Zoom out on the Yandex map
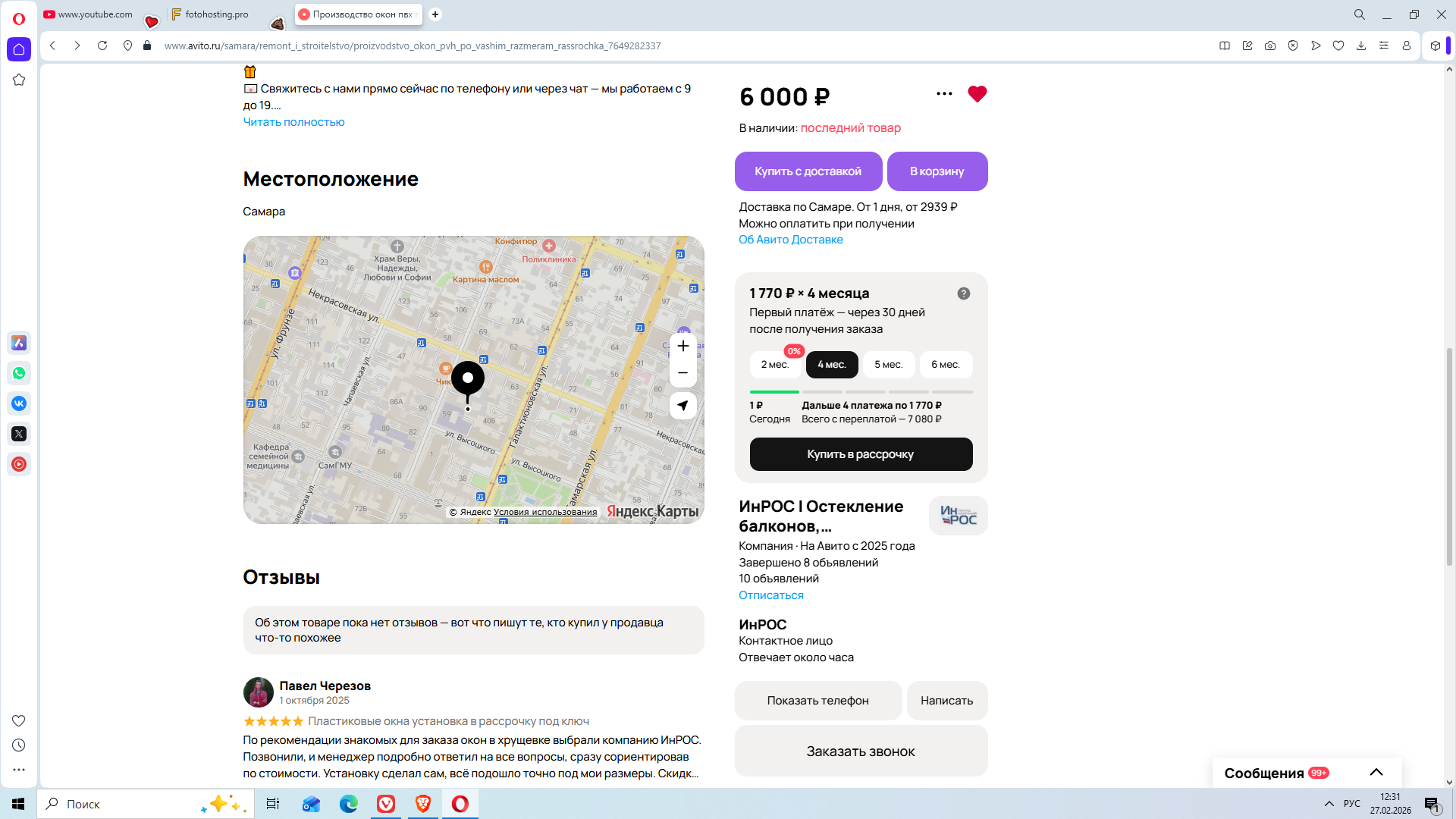 pyautogui.click(x=682, y=373)
